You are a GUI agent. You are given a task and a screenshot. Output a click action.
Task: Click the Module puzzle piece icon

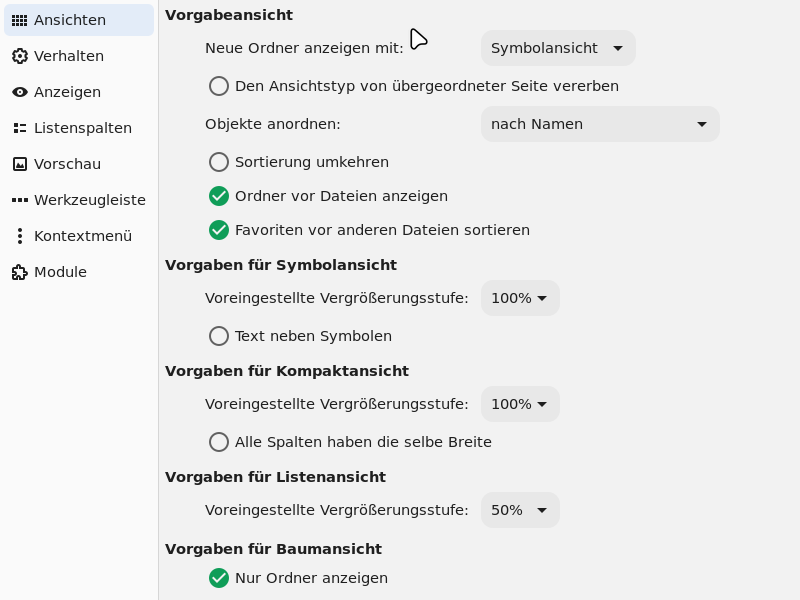click(x=19, y=272)
